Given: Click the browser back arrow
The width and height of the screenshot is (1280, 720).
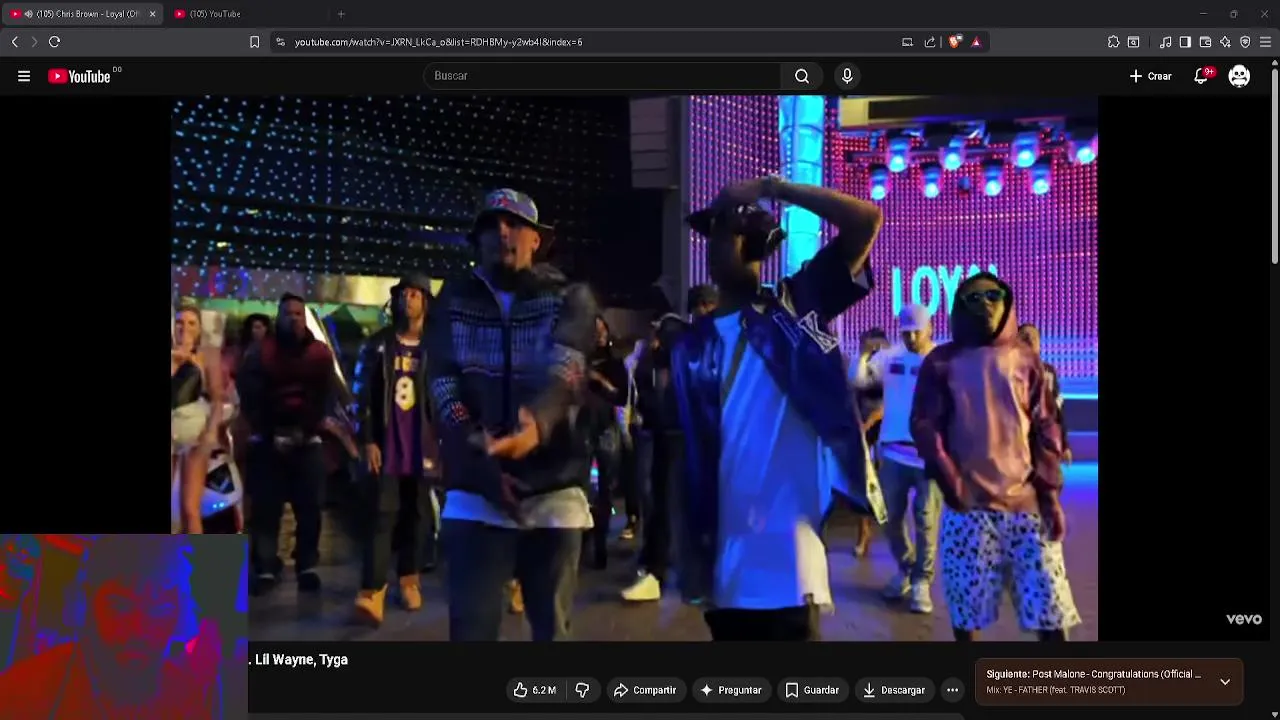Looking at the screenshot, I should tap(14, 42).
